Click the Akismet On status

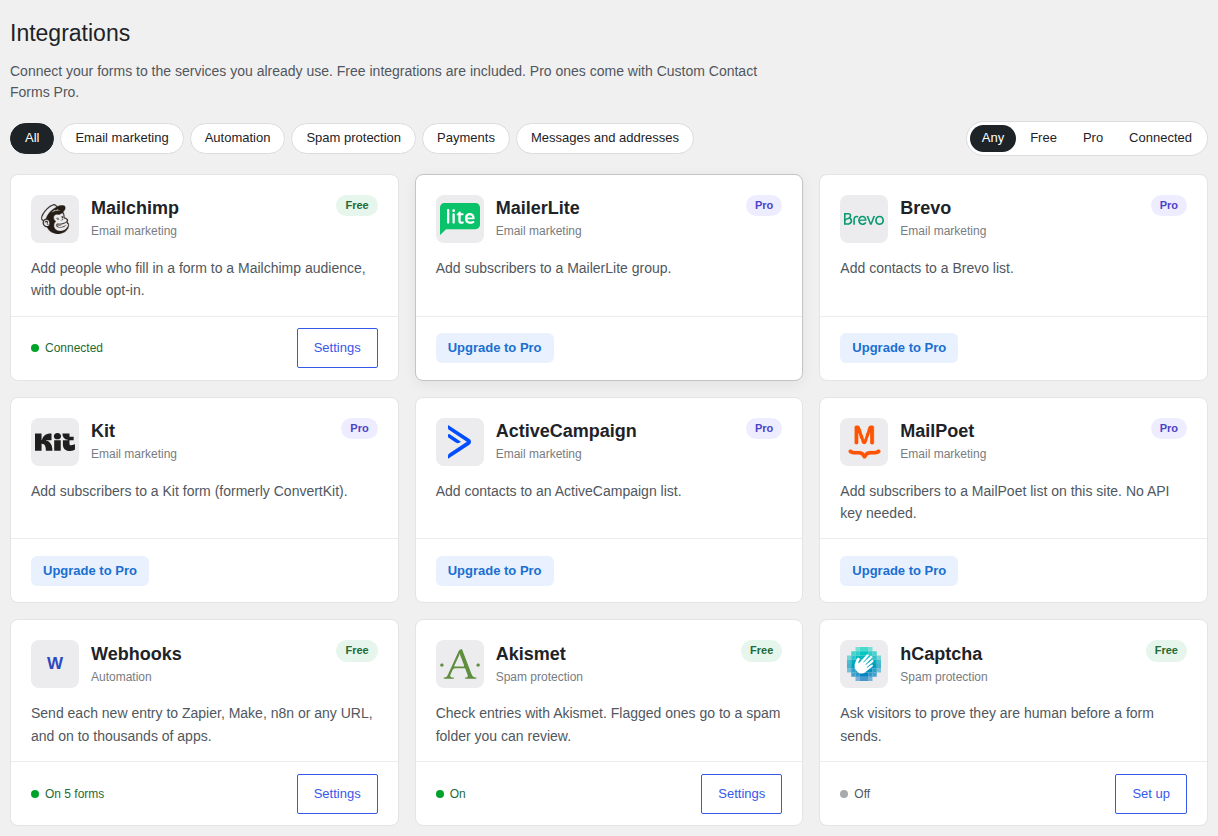tap(458, 794)
